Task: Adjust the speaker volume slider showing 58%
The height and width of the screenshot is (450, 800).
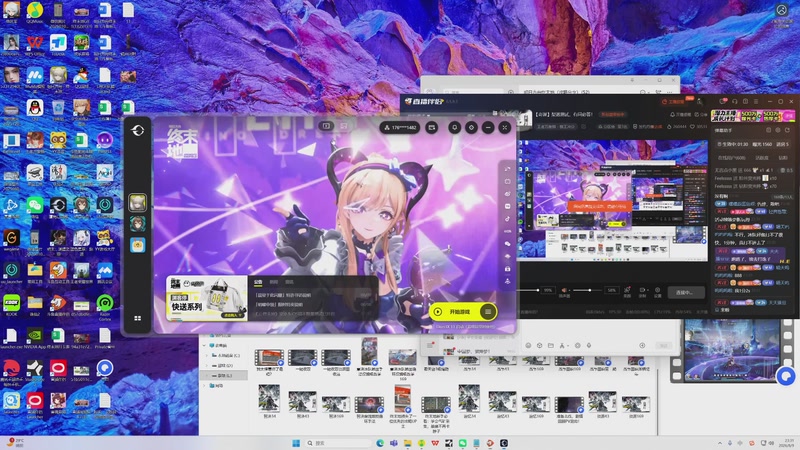Action: (x=589, y=290)
